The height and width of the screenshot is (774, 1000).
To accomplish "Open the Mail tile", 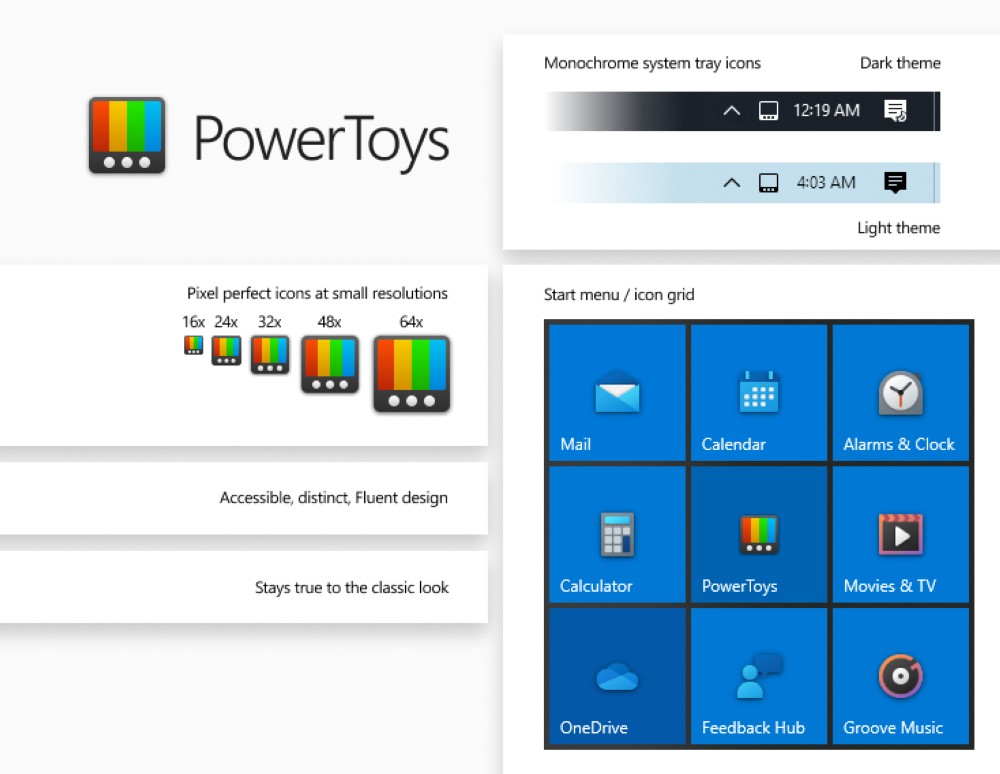I will coord(617,393).
